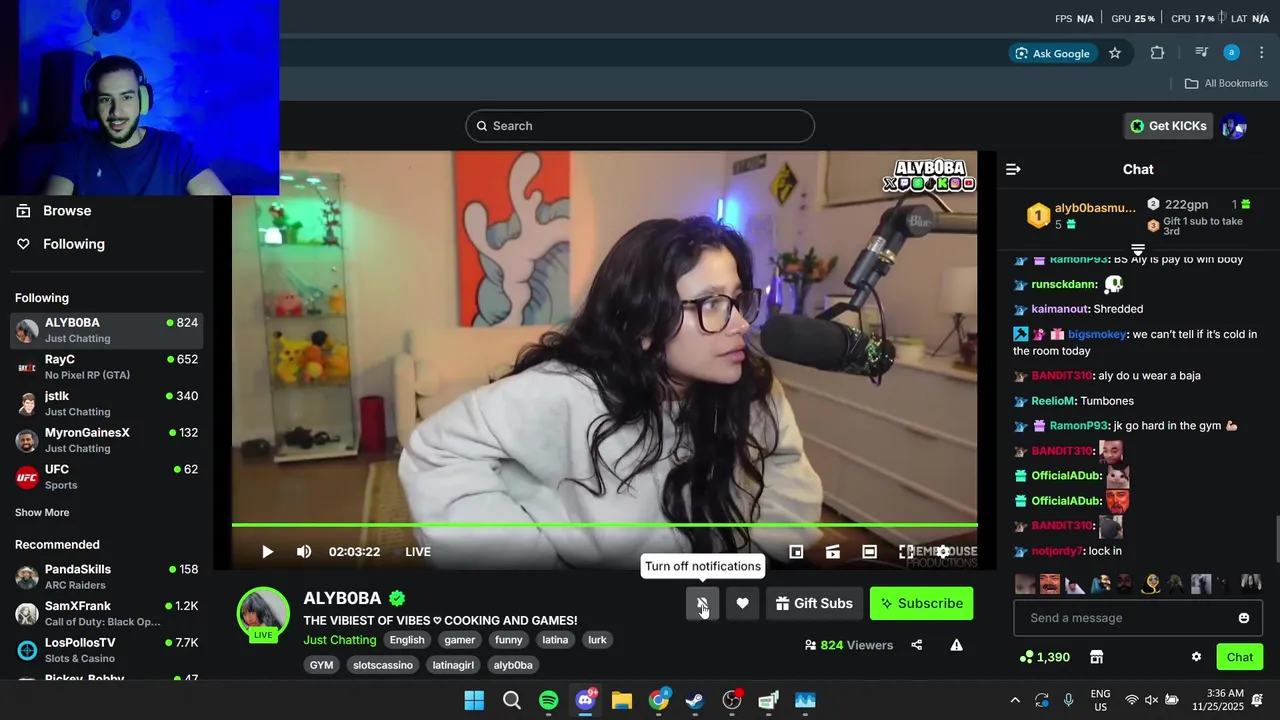Click the Gift Subs button
Screen dimensions: 1280x720
814,603
